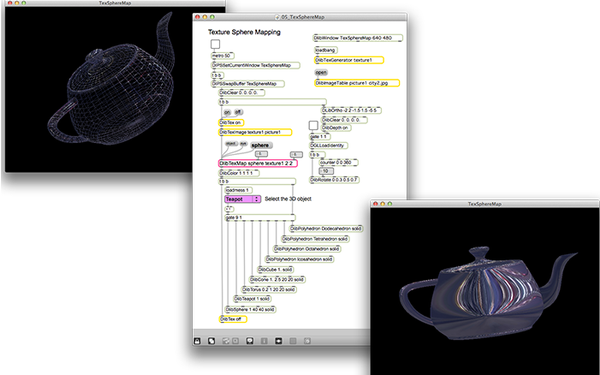Select the DlibTexGenerator texture1 object
600x375 pixels.
(x=349, y=60)
